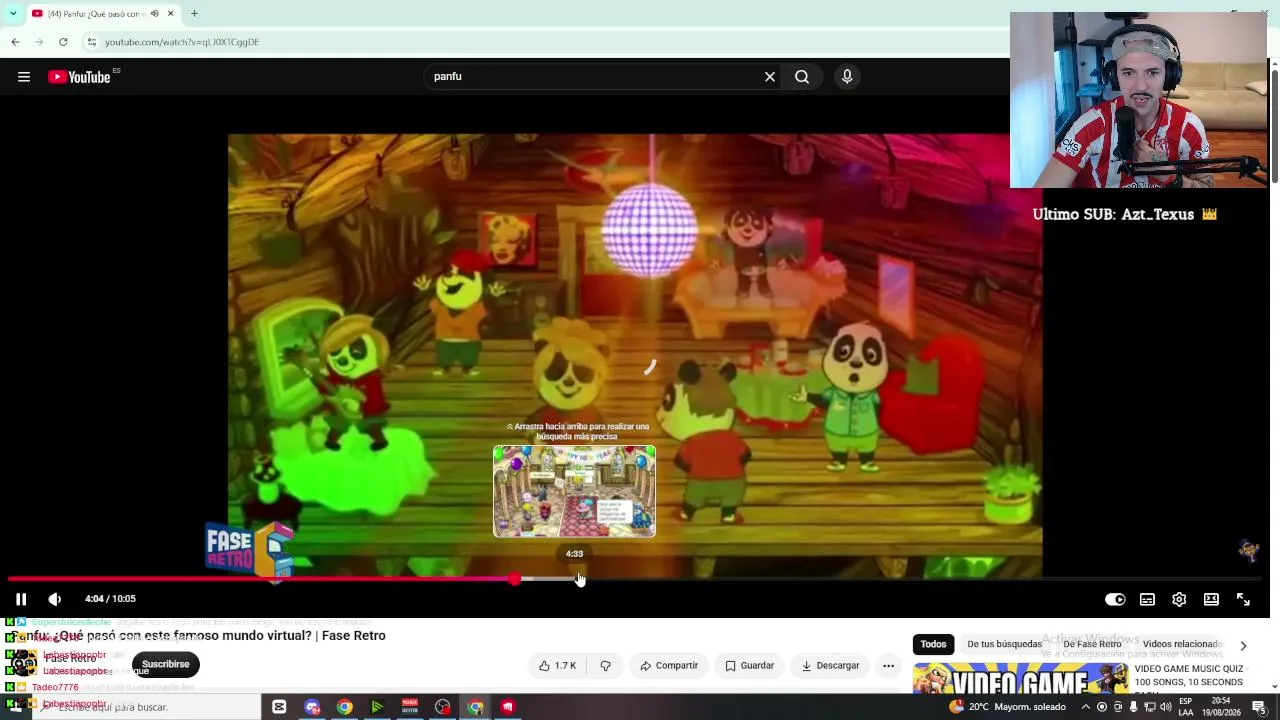
Task: Select the Panfu YouTube browser tab
Action: pos(103,14)
